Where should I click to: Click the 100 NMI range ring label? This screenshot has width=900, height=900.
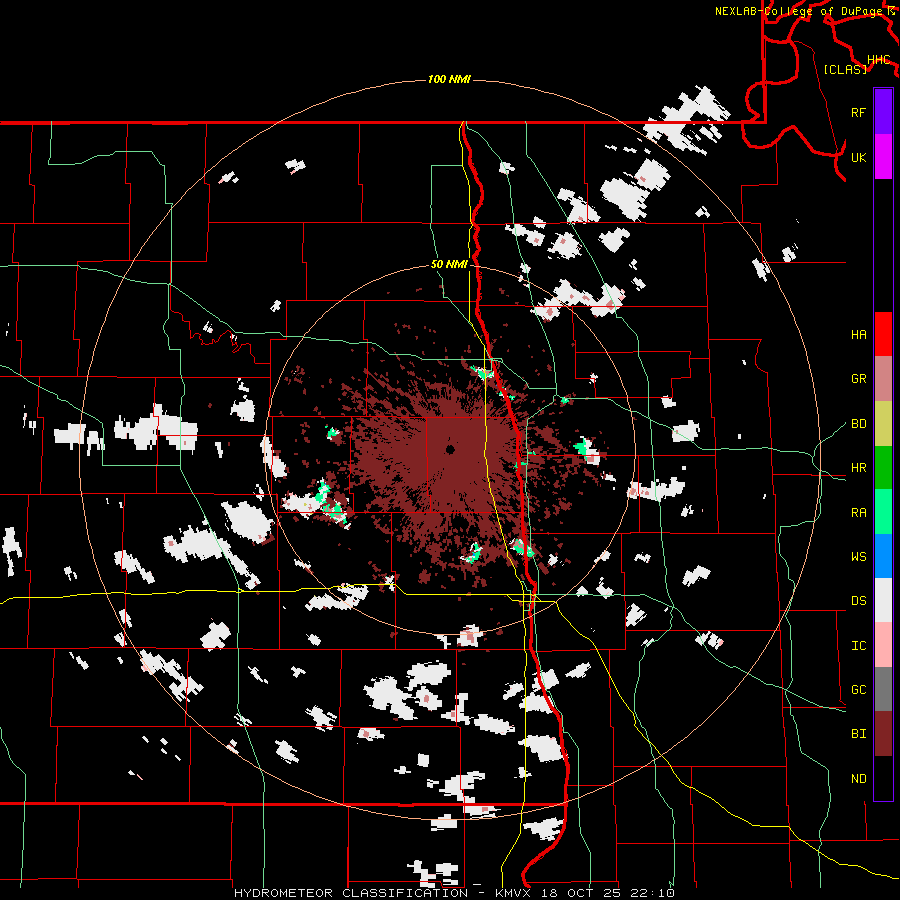(x=449, y=79)
